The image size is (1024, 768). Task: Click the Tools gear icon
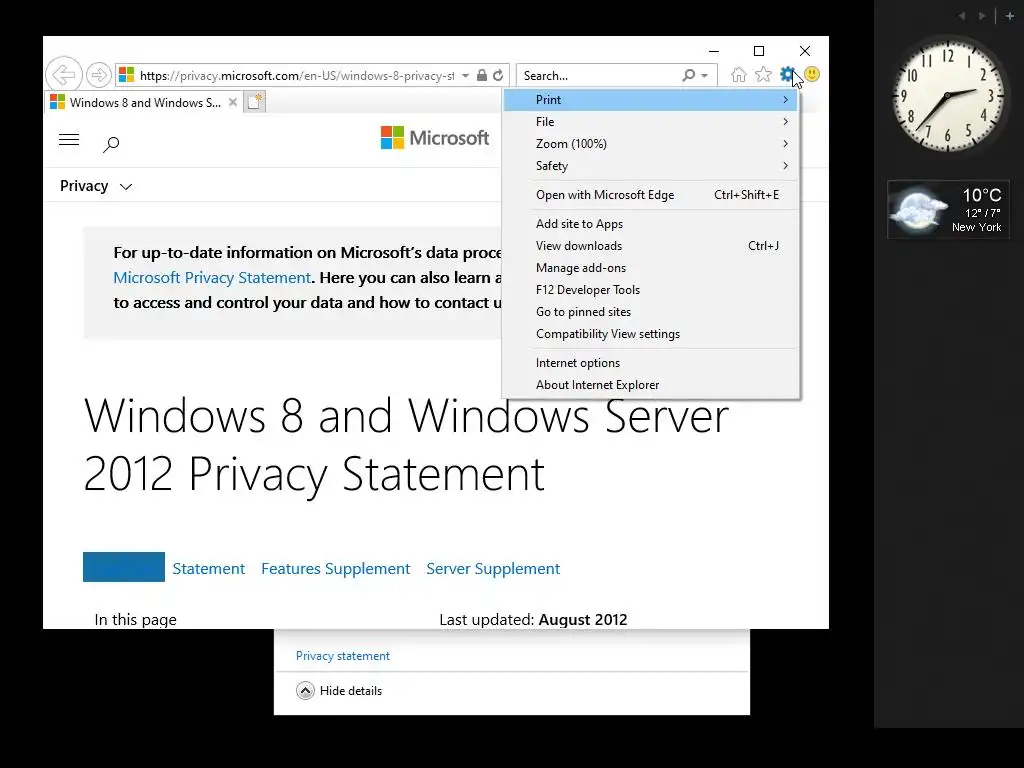click(788, 74)
